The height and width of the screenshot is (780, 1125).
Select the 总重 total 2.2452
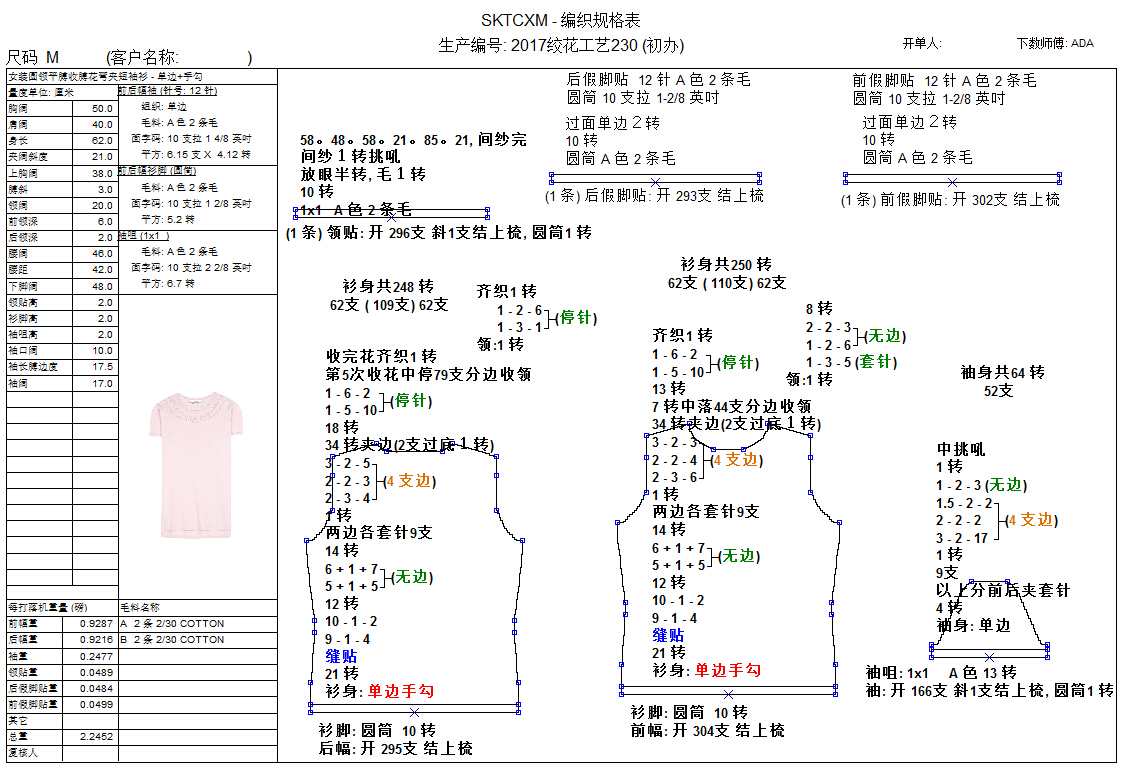pos(96,736)
